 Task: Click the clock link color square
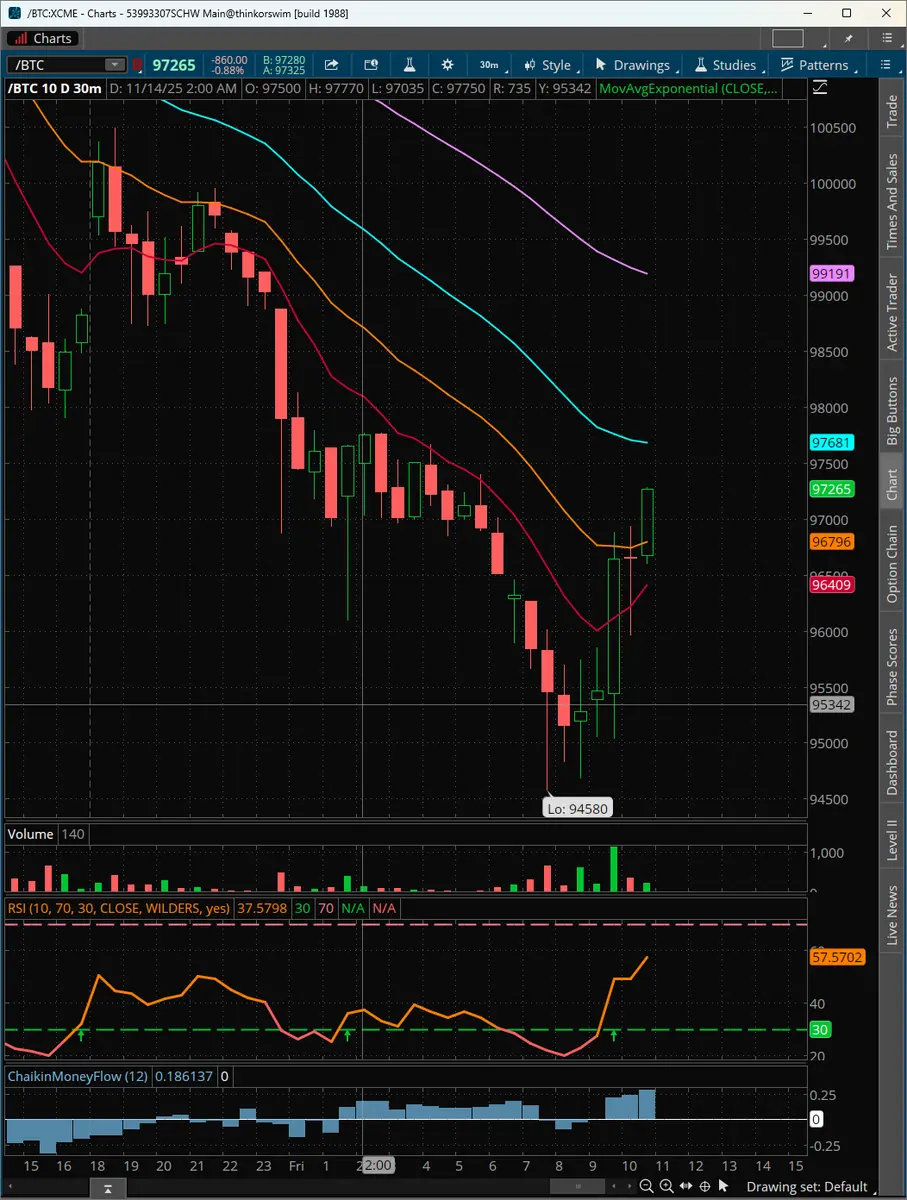(137, 65)
